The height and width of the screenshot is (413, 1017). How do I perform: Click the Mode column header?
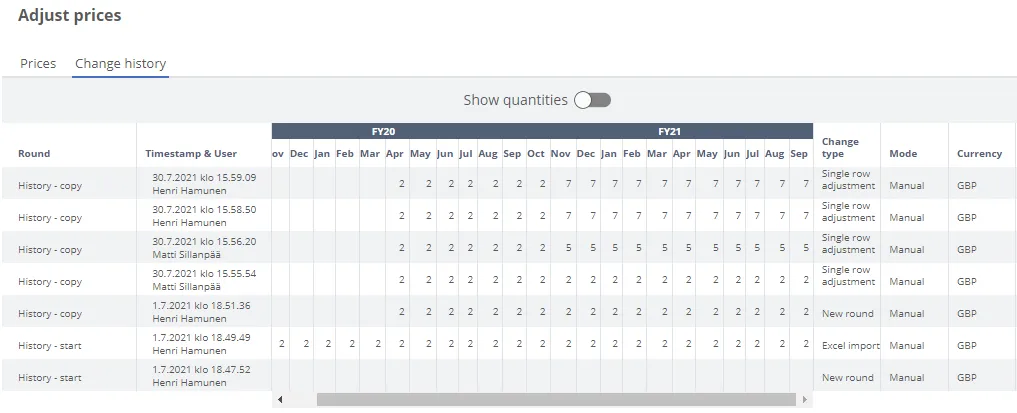click(x=903, y=154)
